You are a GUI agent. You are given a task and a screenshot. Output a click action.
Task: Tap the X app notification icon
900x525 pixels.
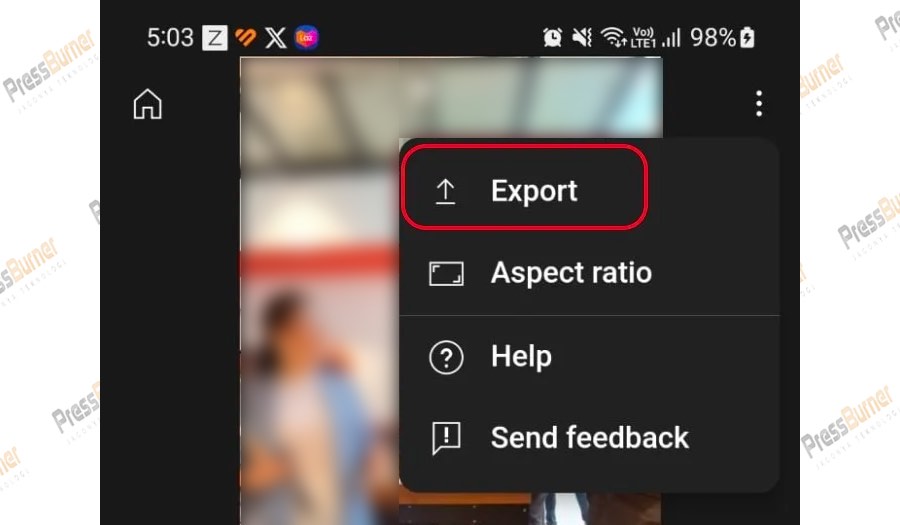pyautogui.click(x=276, y=38)
